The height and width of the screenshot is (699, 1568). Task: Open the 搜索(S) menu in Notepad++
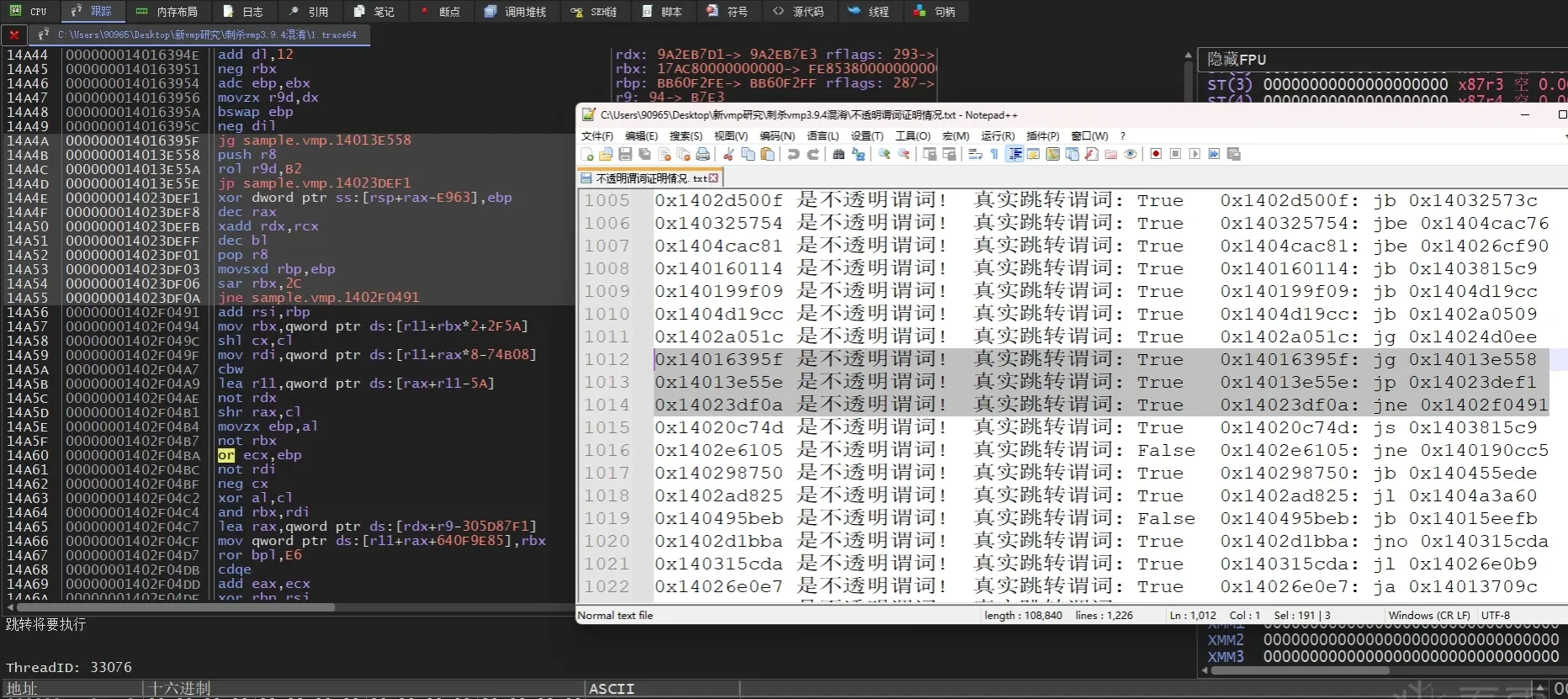pos(686,135)
